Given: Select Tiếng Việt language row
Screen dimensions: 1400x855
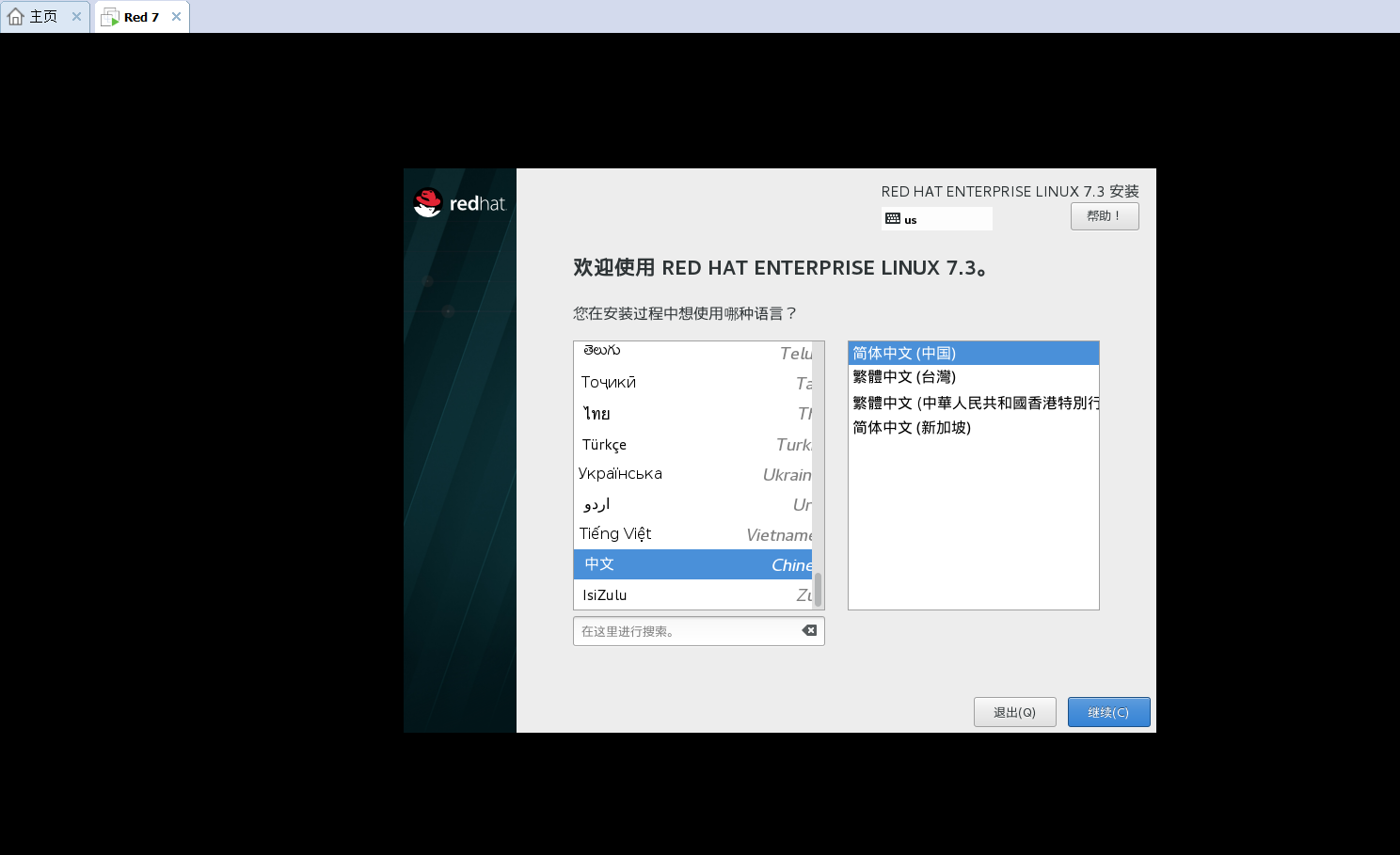Looking at the screenshot, I should pos(693,534).
